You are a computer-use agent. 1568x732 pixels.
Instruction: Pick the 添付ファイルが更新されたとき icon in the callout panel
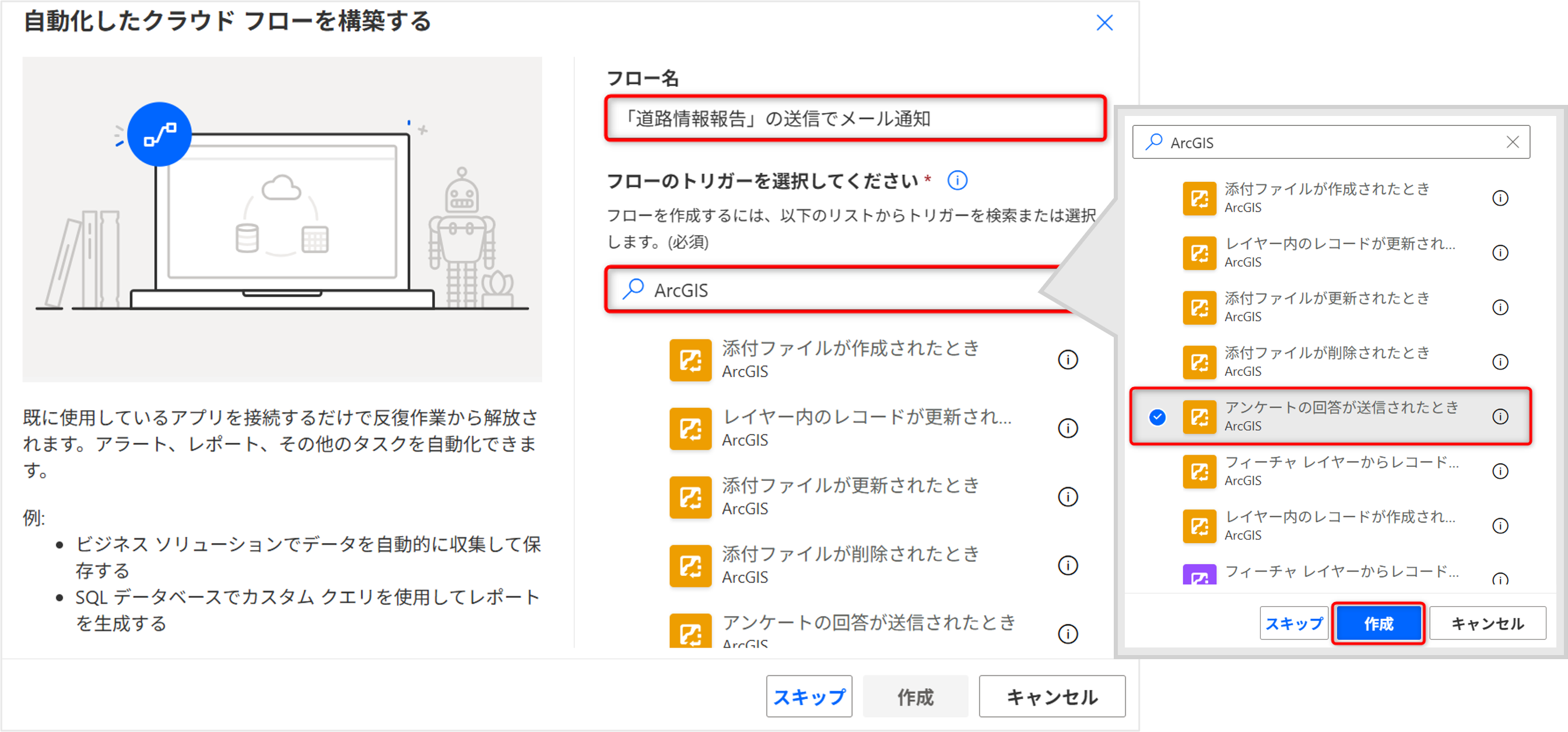tap(1199, 308)
